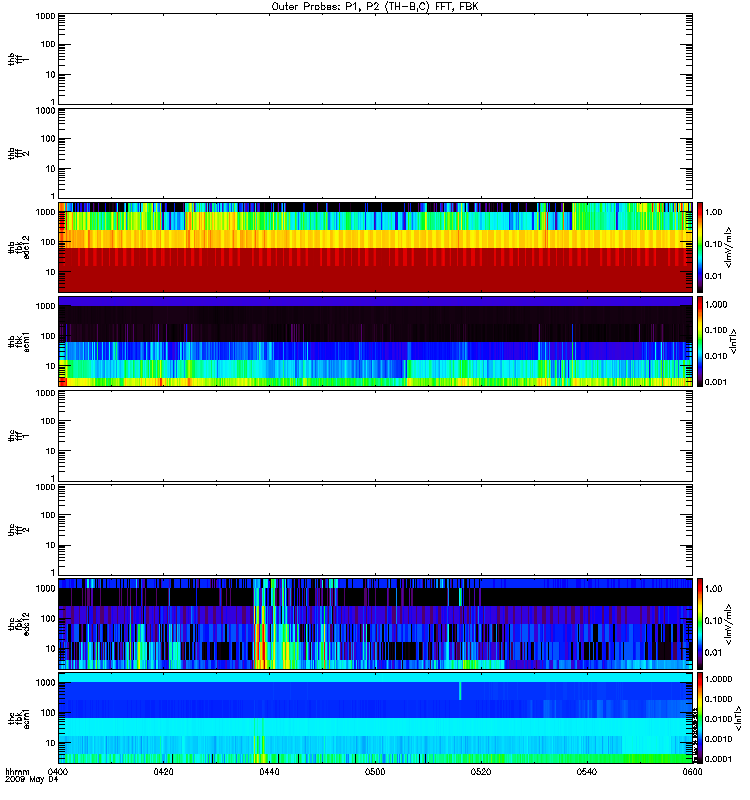Click the '<|mV/m|>' unit label beside thb edc12

coord(729,247)
